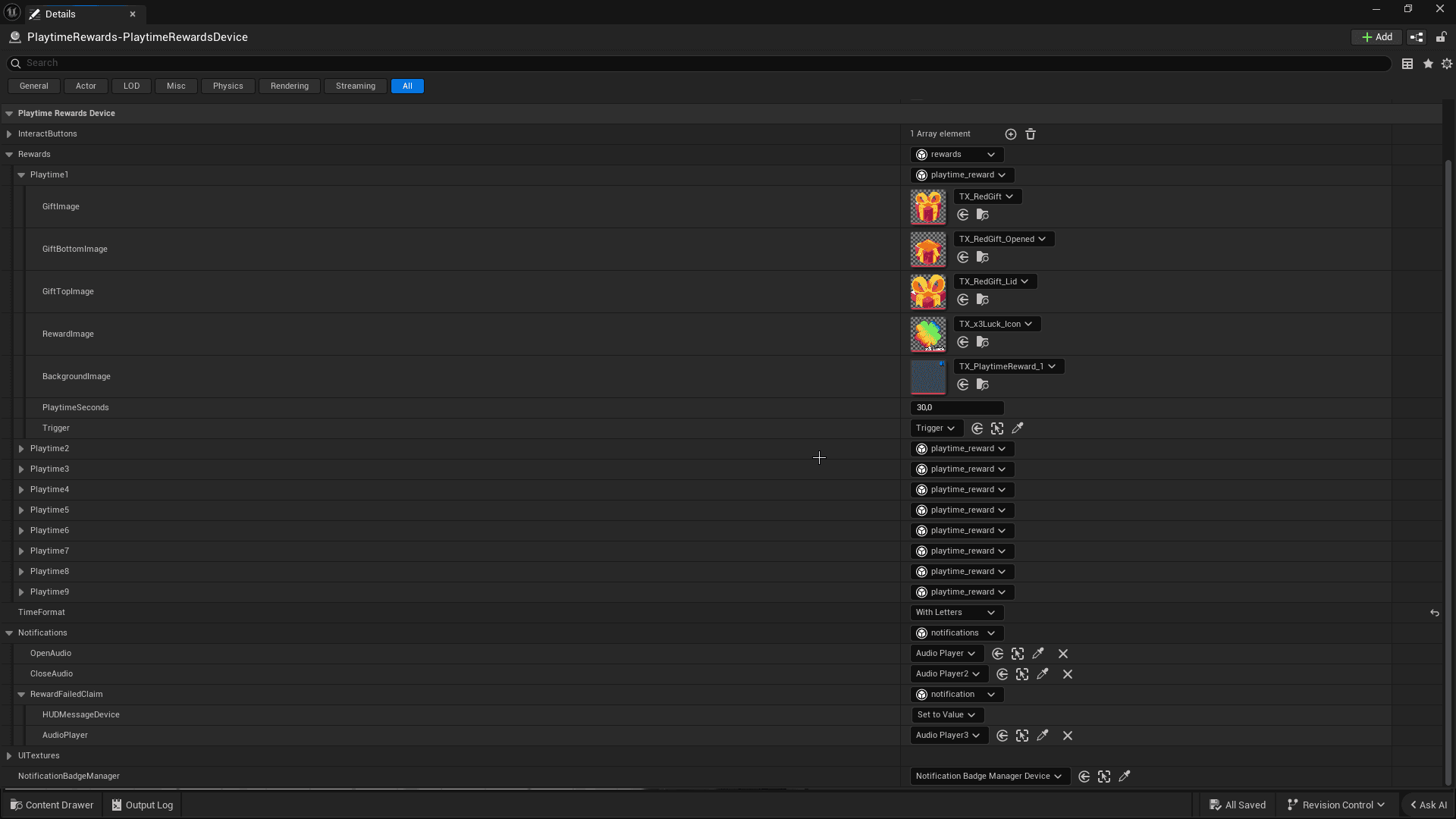Toggle the Details panel lock
The width and height of the screenshot is (1456, 819).
1441,37
